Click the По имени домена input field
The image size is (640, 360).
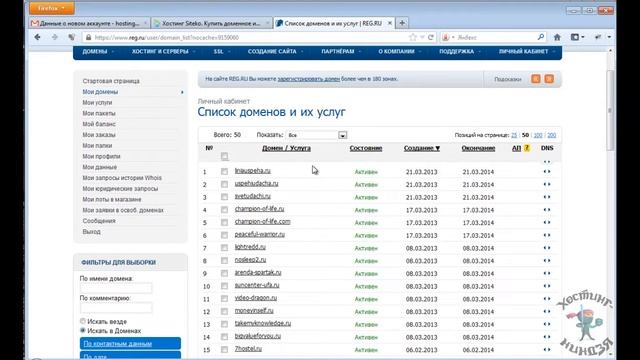coord(116,288)
